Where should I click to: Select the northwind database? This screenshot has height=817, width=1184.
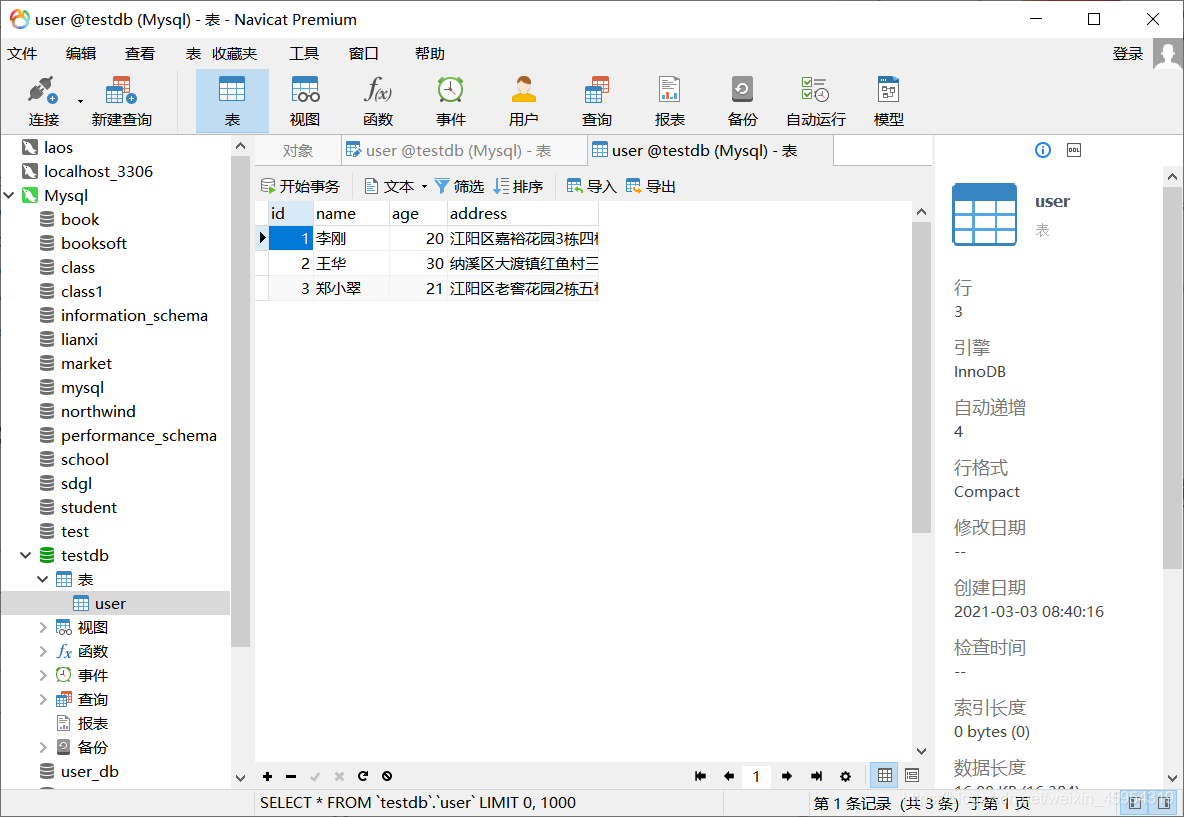[98, 412]
